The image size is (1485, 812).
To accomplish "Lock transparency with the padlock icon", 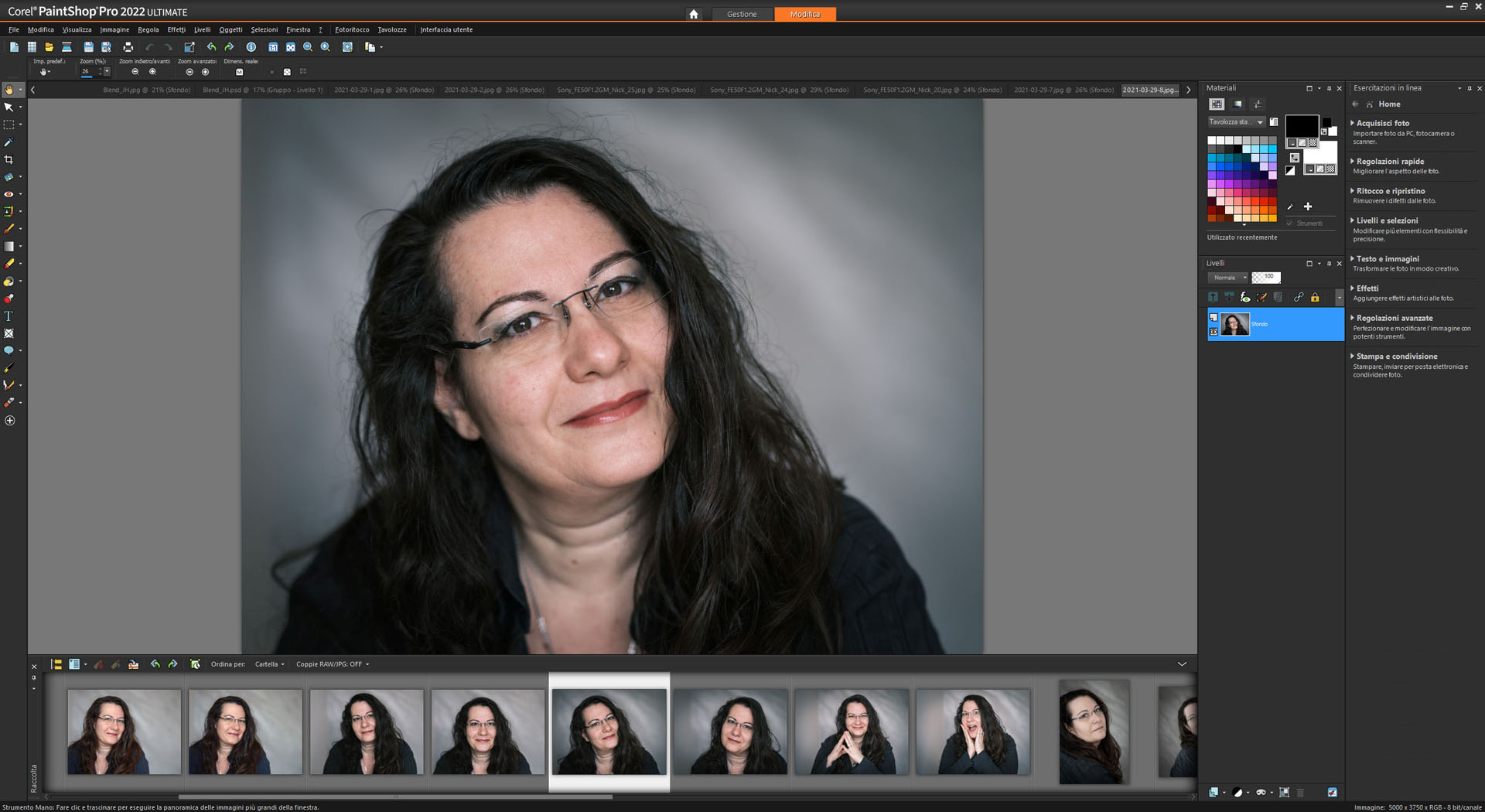I will click(x=1315, y=298).
